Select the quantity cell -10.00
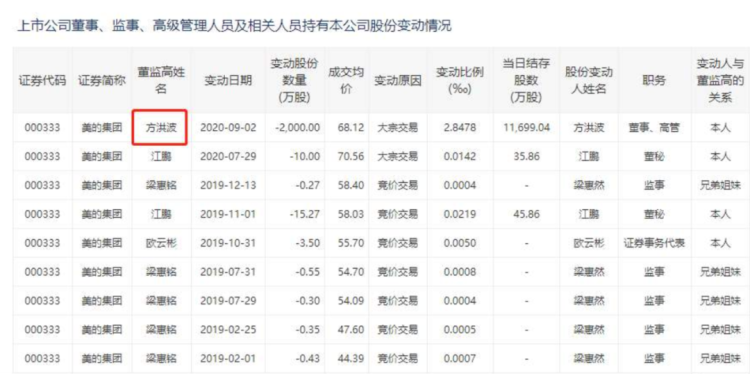This screenshot has height=374, width=750. click(304, 156)
